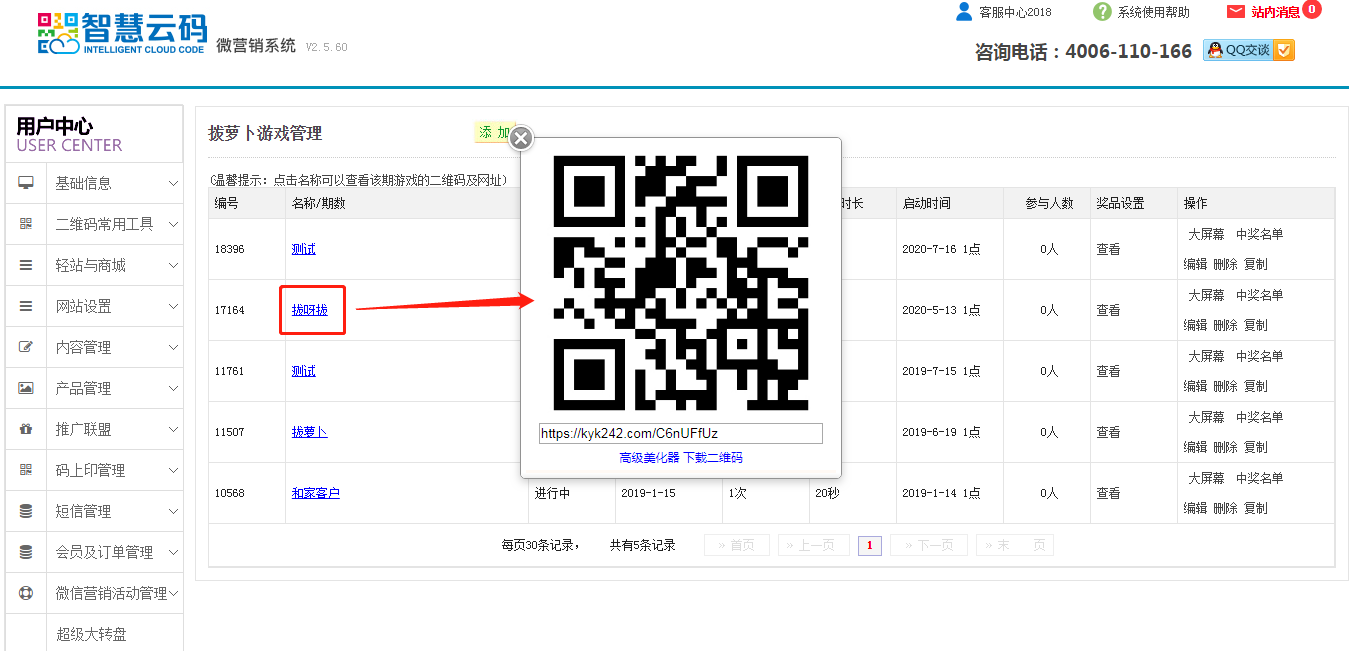Open the 短信管理 menu item
Screen dimensions: 1349x651
point(83,511)
